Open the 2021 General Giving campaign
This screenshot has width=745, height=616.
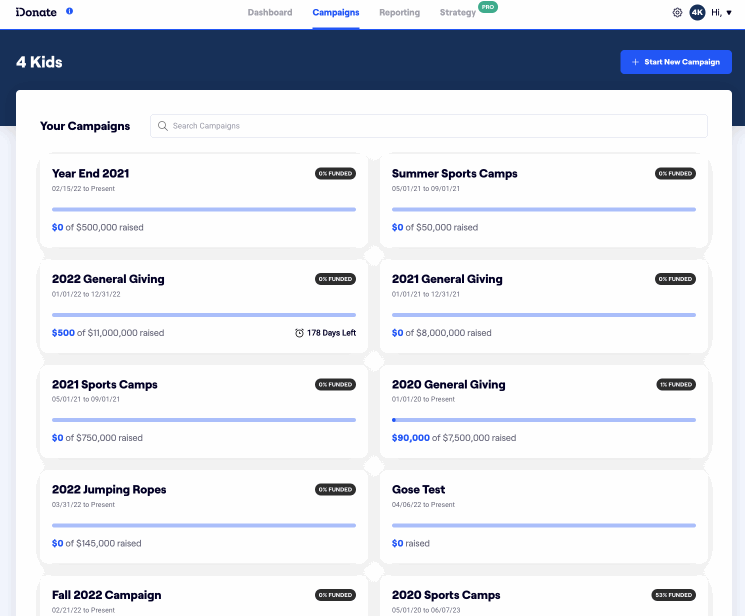544,306
